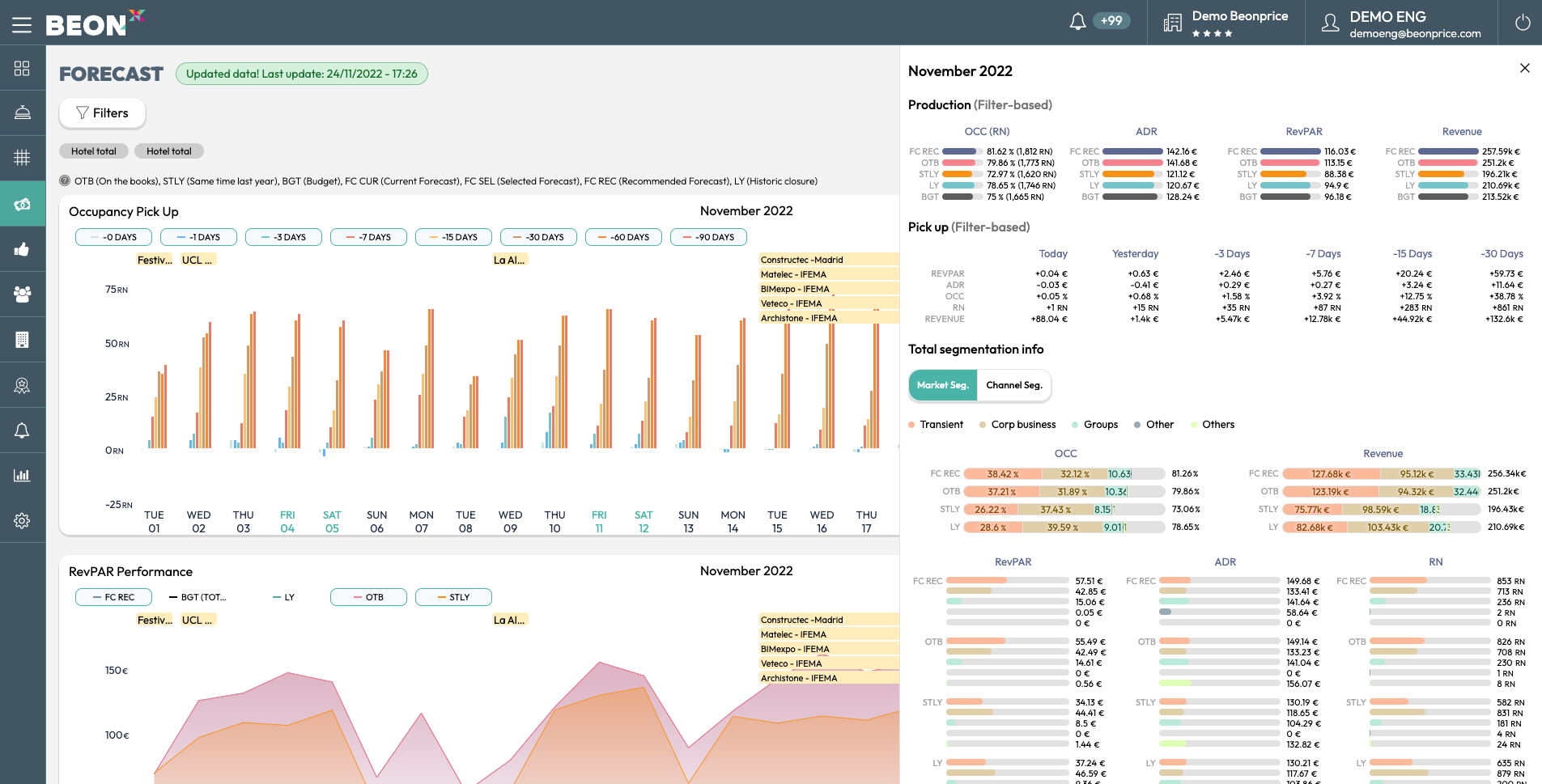The height and width of the screenshot is (784, 1542).
Task: Click BIMexpo - IFEMA event in Occupancy Pick Up
Action: click(x=829, y=289)
